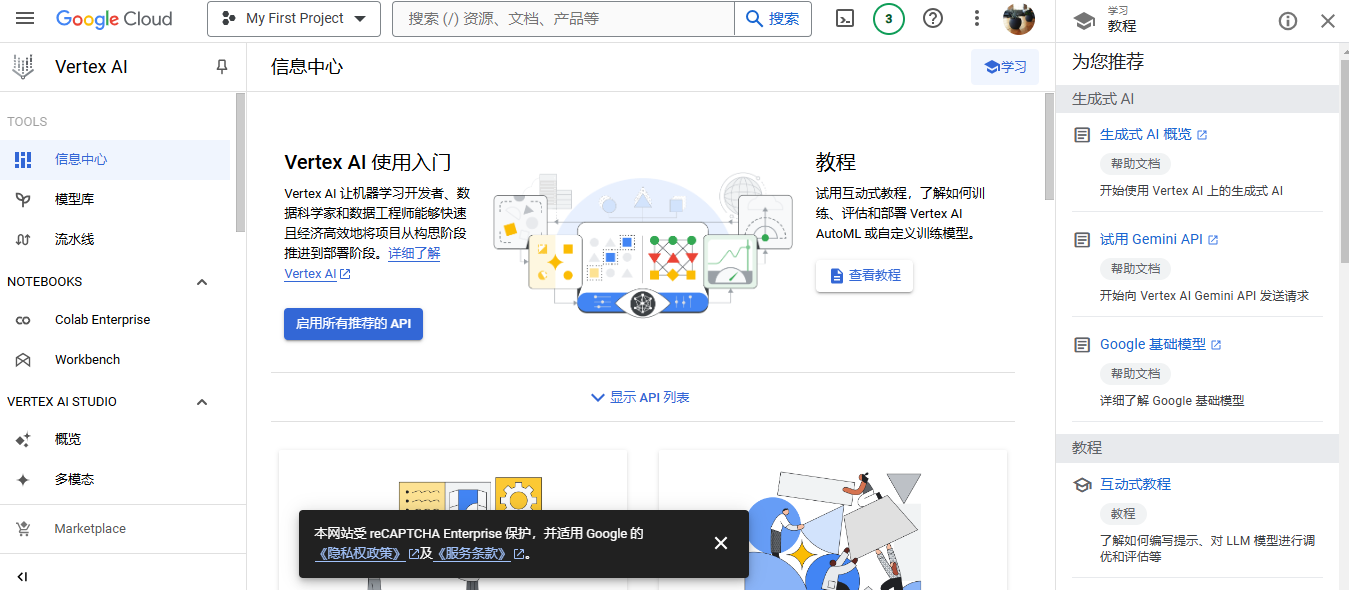
Task: Open the user account avatar
Action: (x=1019, y=19)
